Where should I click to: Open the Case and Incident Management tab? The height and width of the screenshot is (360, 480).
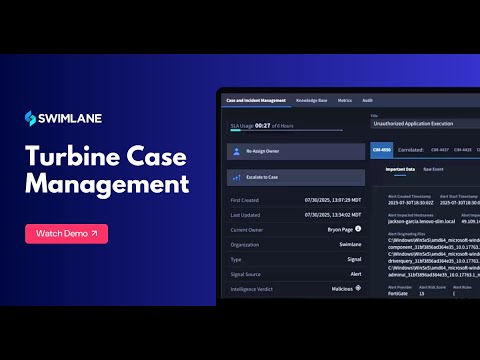256,100
